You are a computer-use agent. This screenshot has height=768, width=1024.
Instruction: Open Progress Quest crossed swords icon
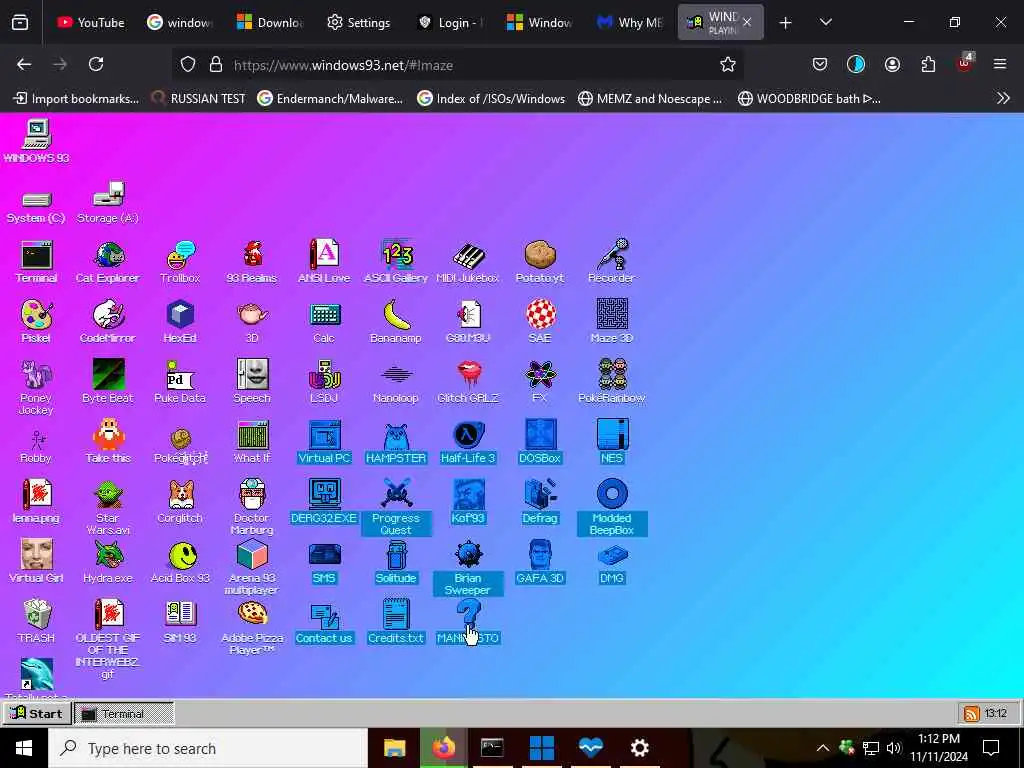396,507
